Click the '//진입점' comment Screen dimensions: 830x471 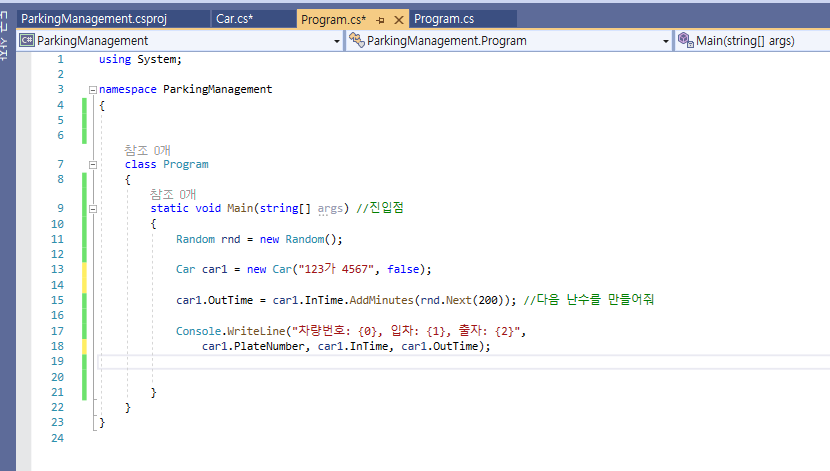(380, 207)
